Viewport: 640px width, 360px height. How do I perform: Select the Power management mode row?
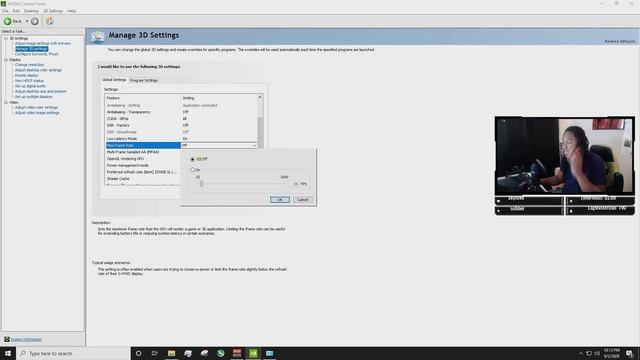pos(143,165)
